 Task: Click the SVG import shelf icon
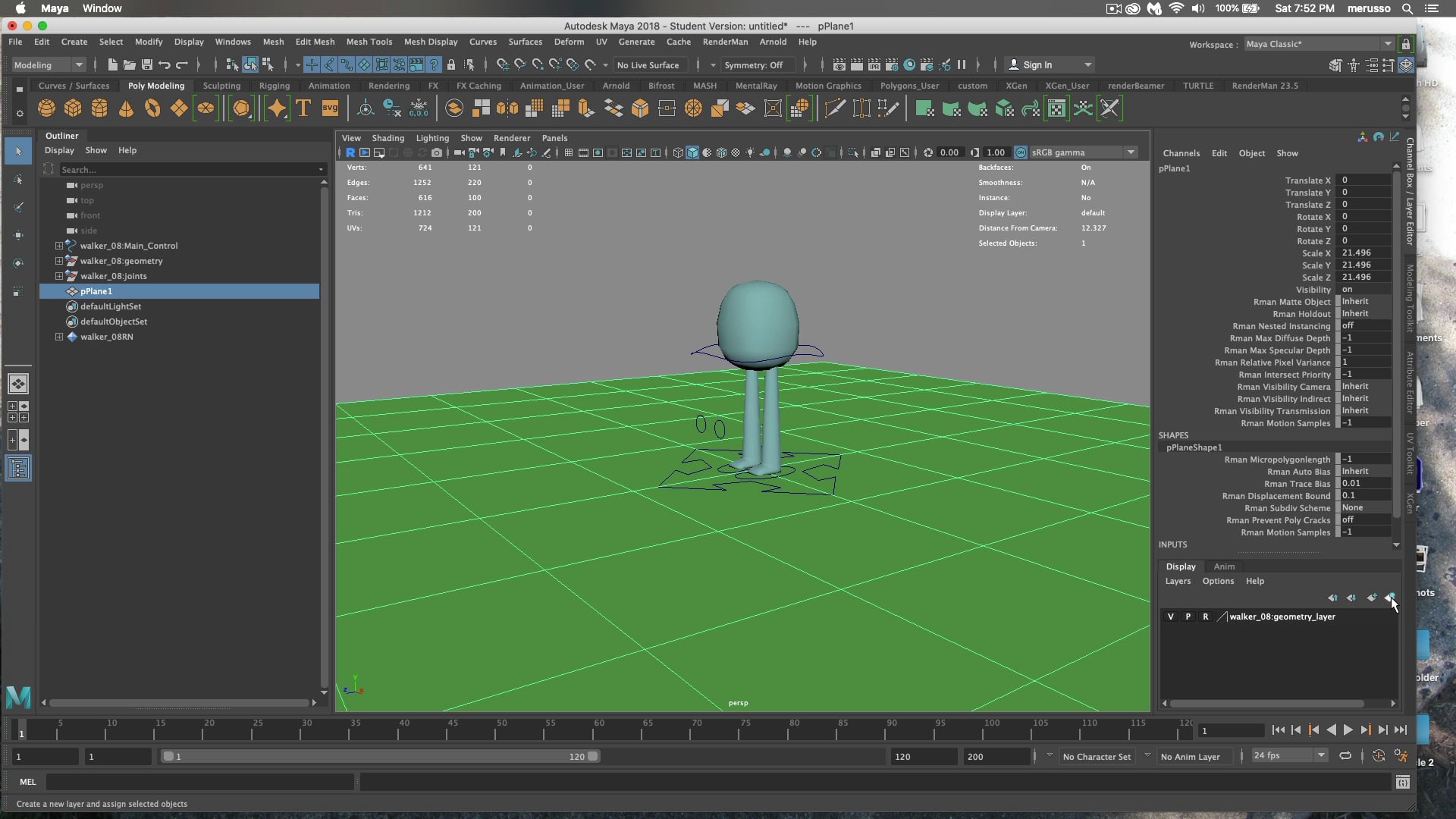[330, 108]
